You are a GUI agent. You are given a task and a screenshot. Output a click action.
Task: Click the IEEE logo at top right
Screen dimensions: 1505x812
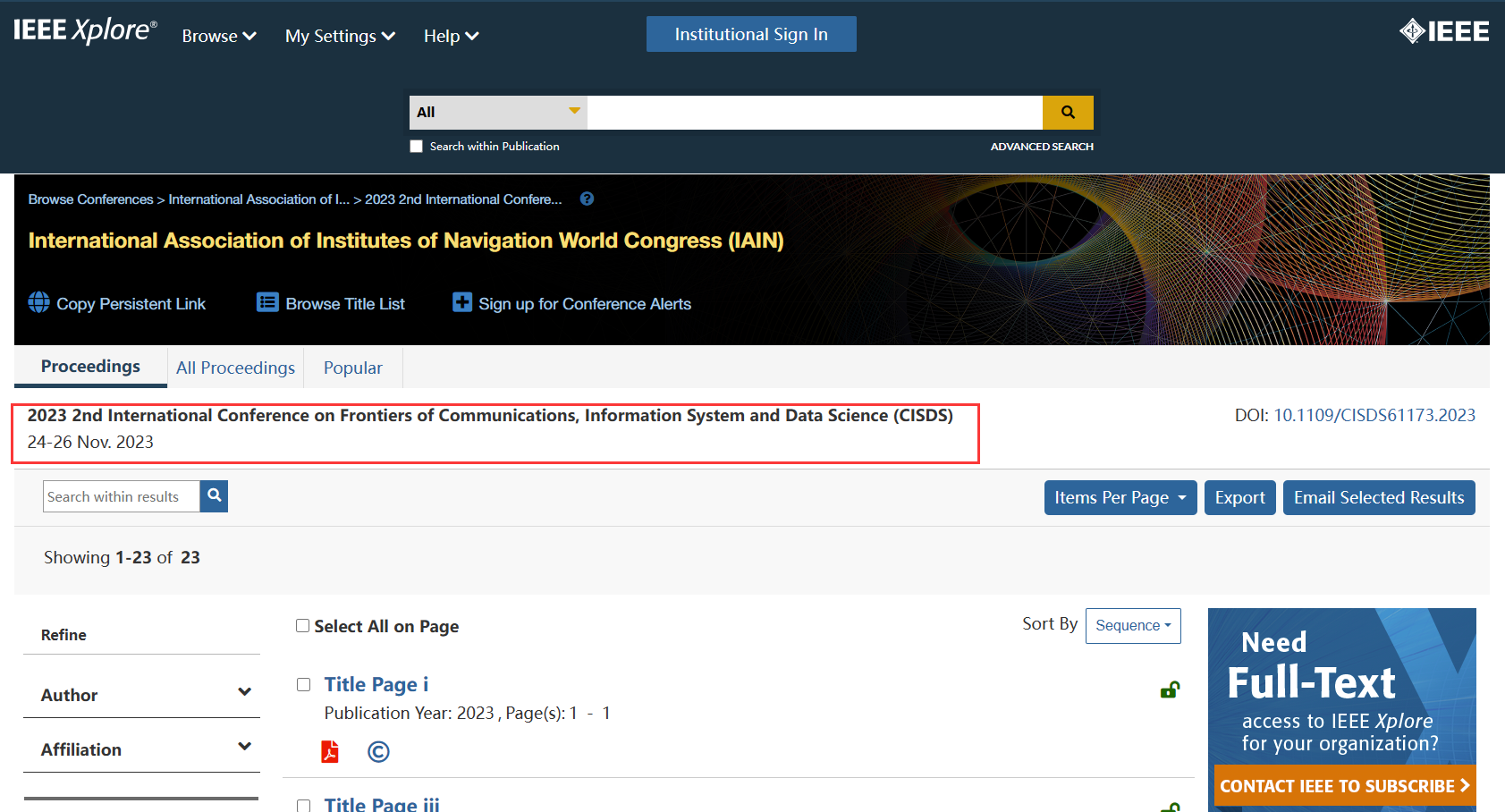click(1444, 31)
